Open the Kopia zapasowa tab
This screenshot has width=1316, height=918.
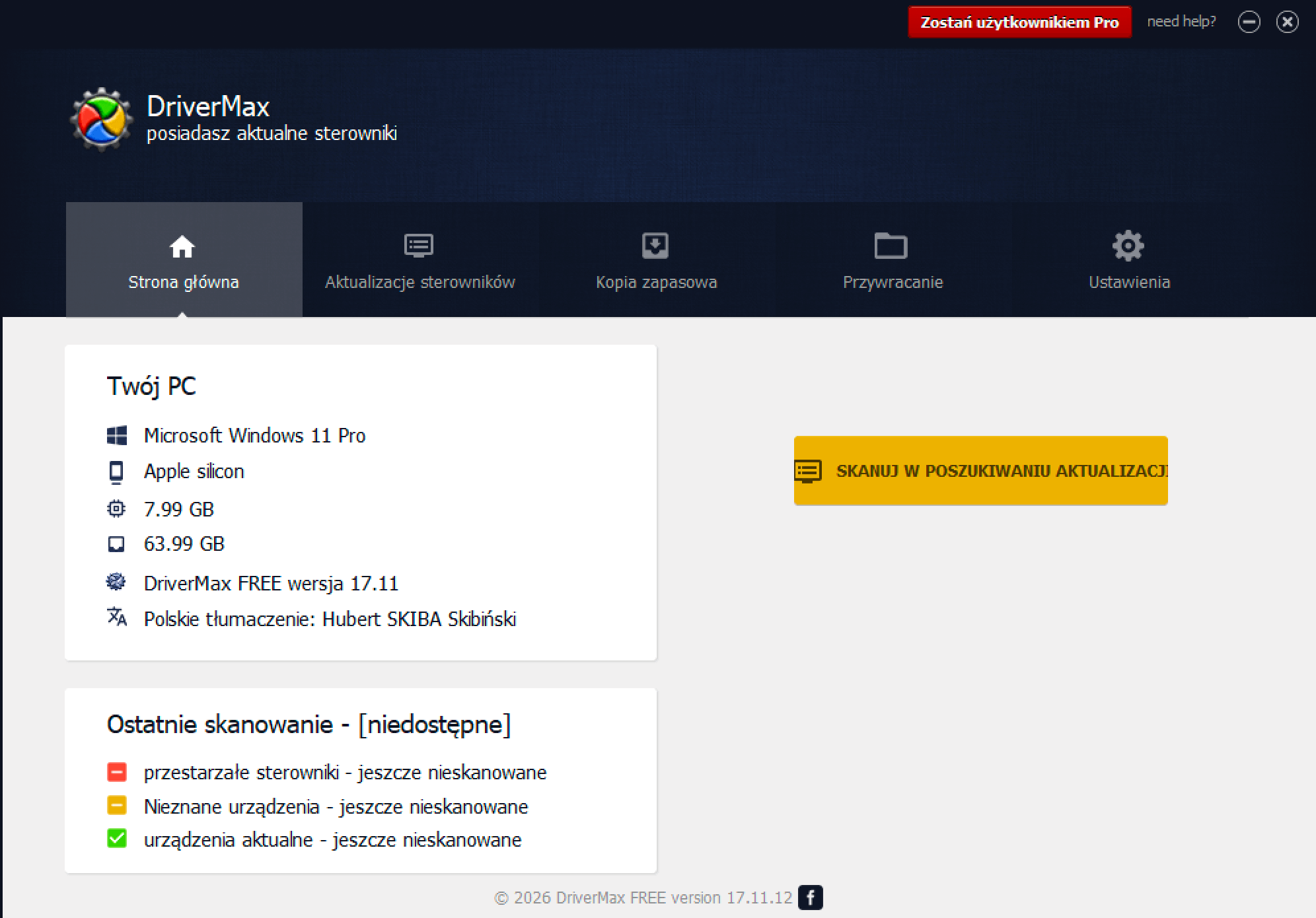pos(657,260)
